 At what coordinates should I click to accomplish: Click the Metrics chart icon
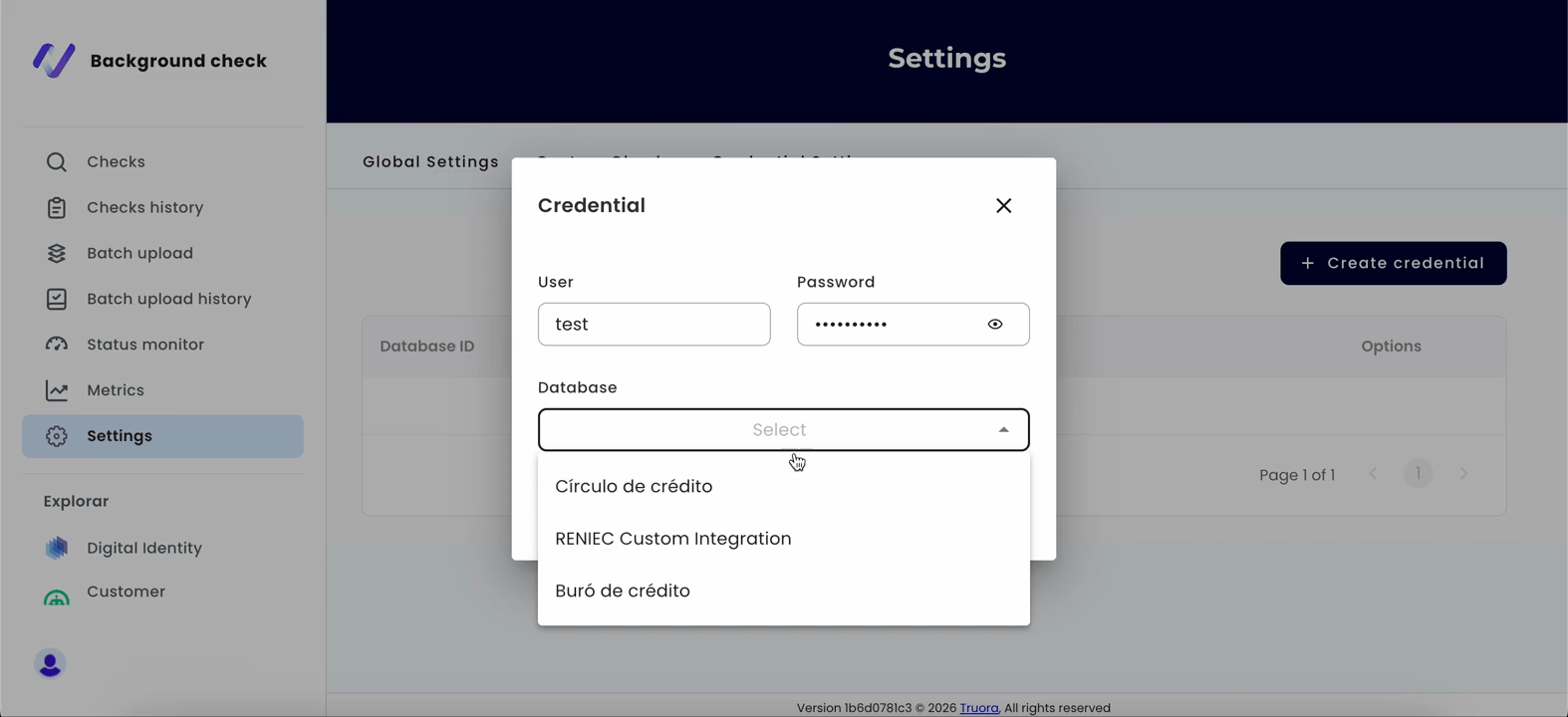(x=57, y=390)
